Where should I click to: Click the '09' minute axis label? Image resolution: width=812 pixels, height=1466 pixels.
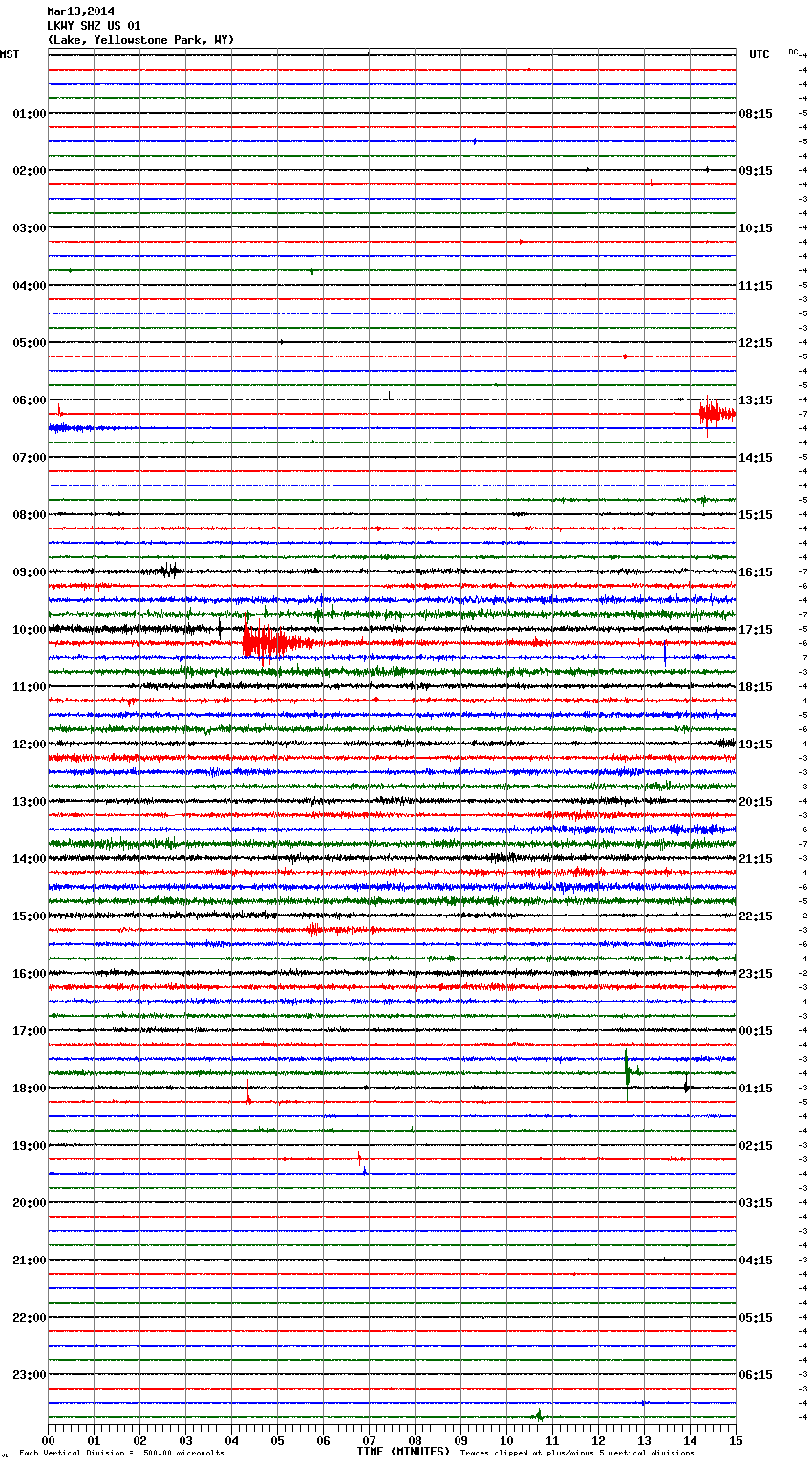(460, 1440)
